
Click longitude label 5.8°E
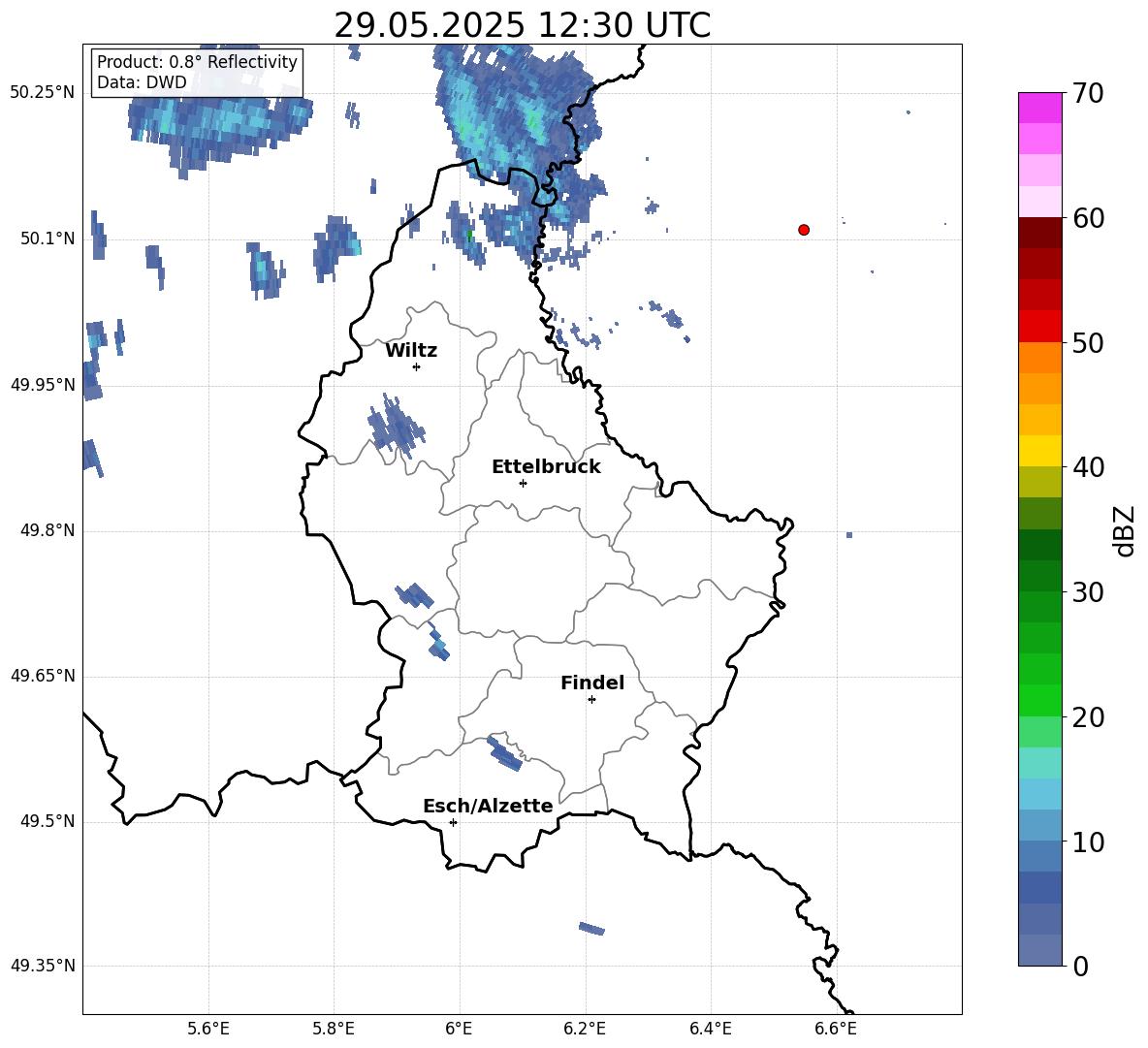334,1029
